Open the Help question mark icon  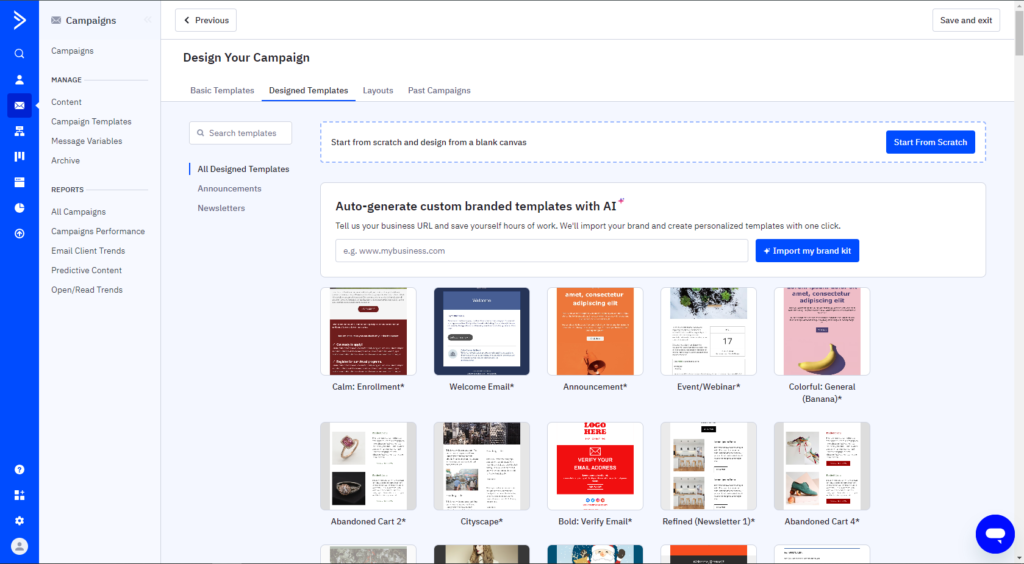(x=20, y=469)
